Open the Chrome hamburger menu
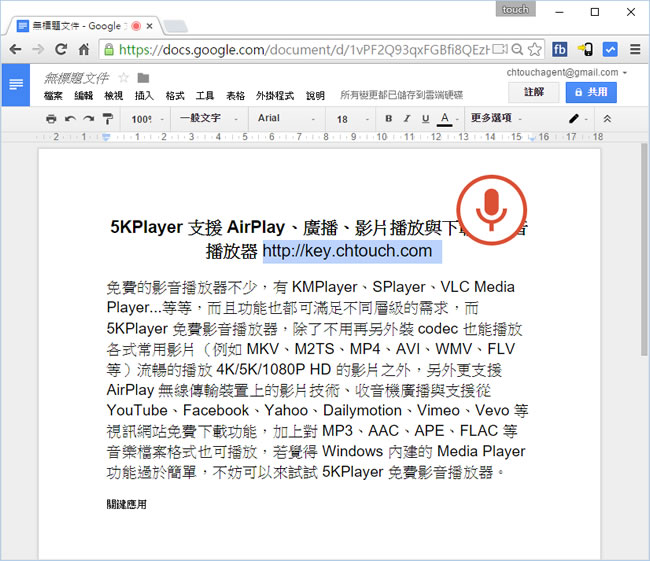 635,49
